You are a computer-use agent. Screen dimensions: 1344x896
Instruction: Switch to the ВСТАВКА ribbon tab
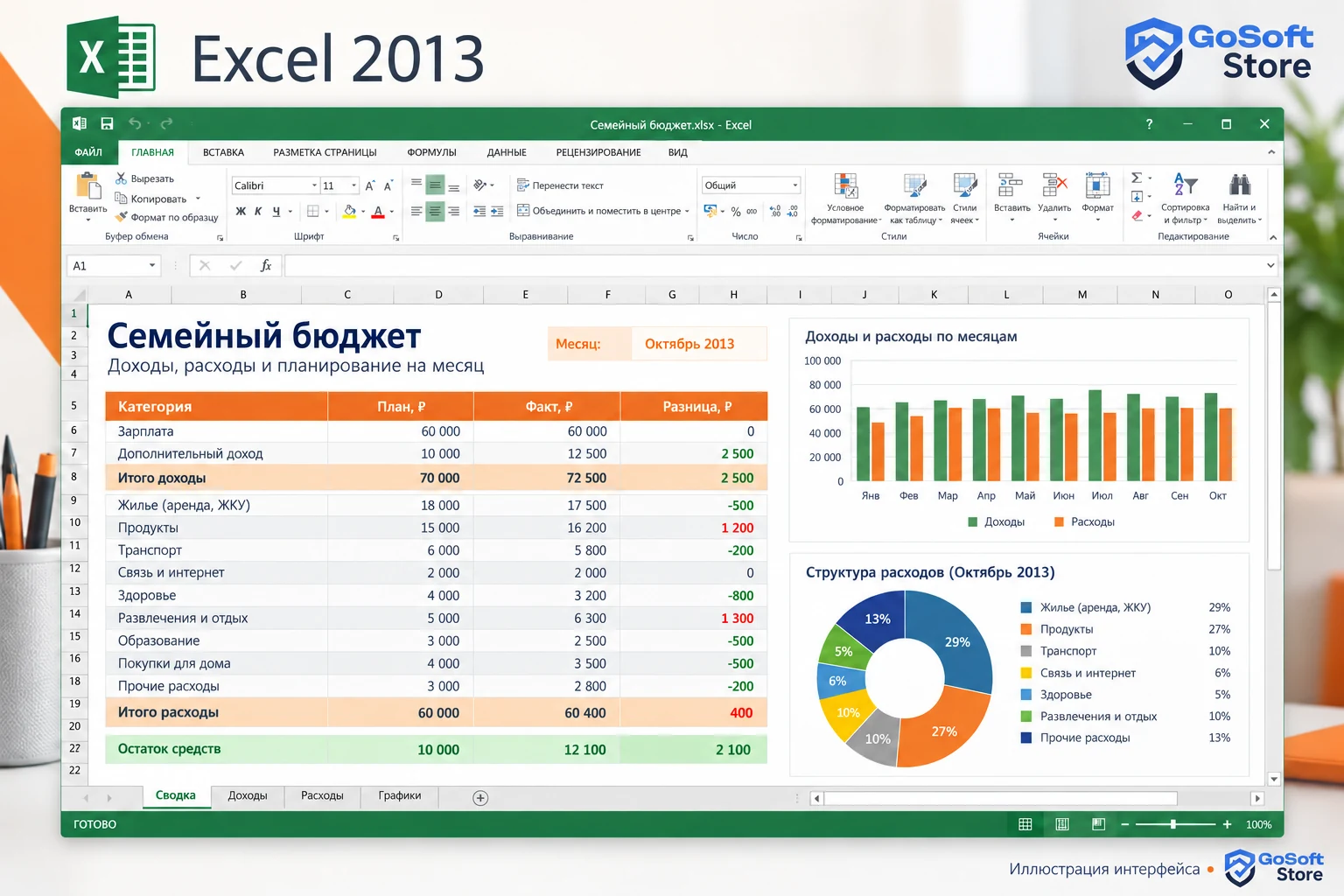click(223, 152)
